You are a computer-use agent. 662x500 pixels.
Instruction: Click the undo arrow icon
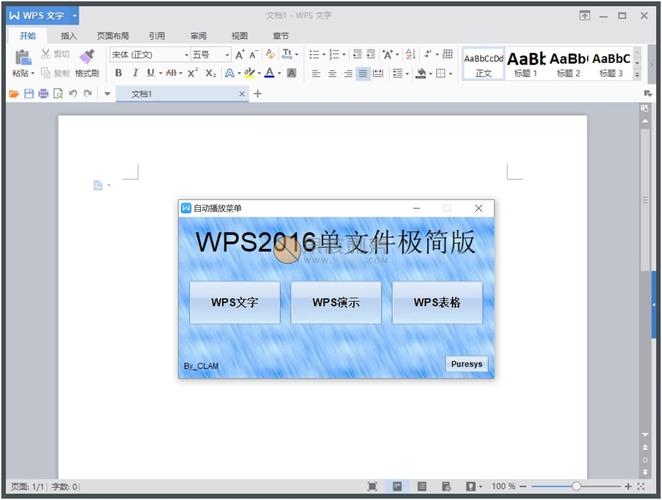point(73,94)
